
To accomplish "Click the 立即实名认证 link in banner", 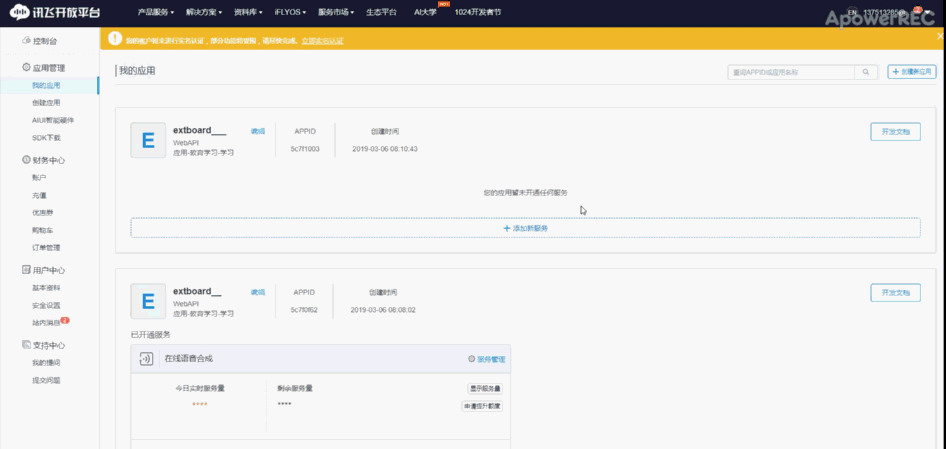I will pyautogui.click(x=322, y=41).
